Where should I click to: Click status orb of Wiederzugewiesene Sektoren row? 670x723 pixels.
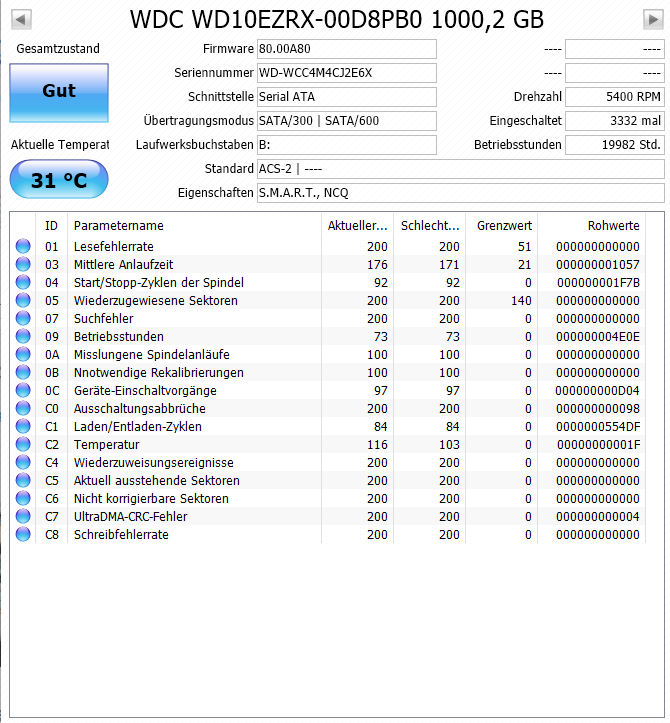[23, 300]
